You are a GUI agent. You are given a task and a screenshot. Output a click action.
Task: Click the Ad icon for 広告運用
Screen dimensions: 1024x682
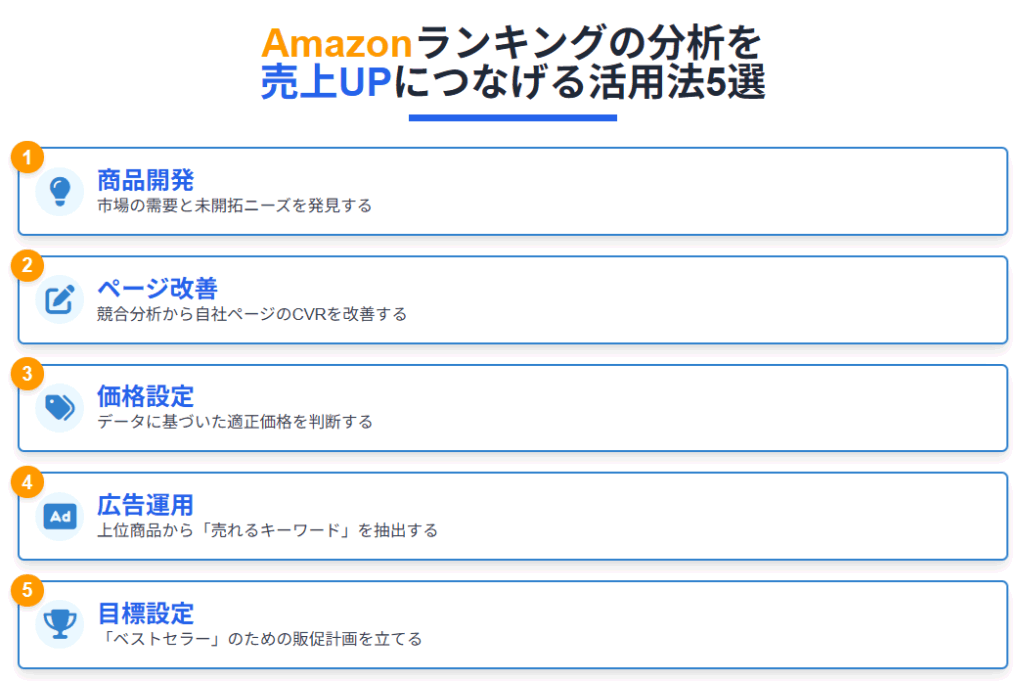[59, 516]
